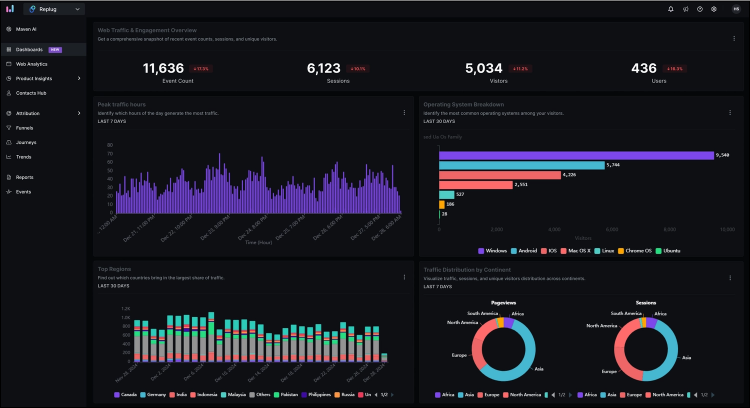Toggle Russia in the Top Regions legend

[344, 395]
